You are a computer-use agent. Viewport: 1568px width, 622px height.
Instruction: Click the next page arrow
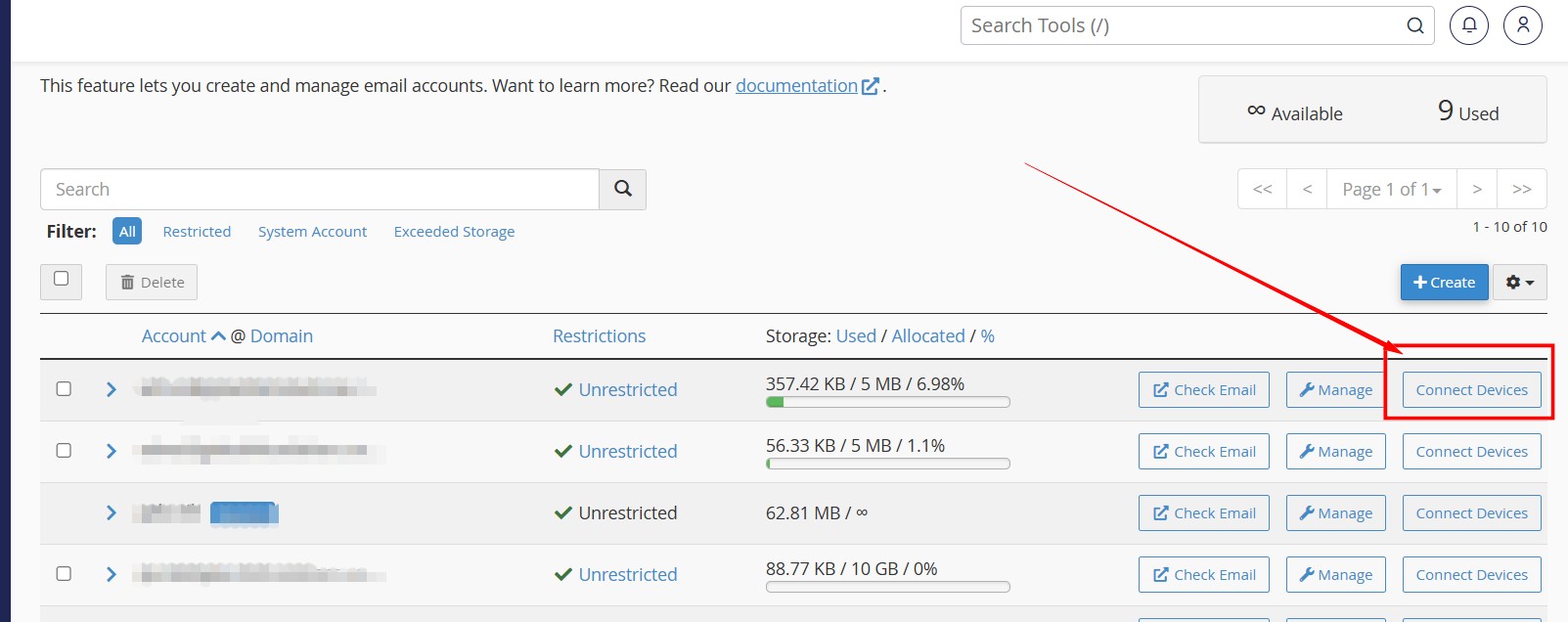pyautogui.click(x=1477, y=189)
